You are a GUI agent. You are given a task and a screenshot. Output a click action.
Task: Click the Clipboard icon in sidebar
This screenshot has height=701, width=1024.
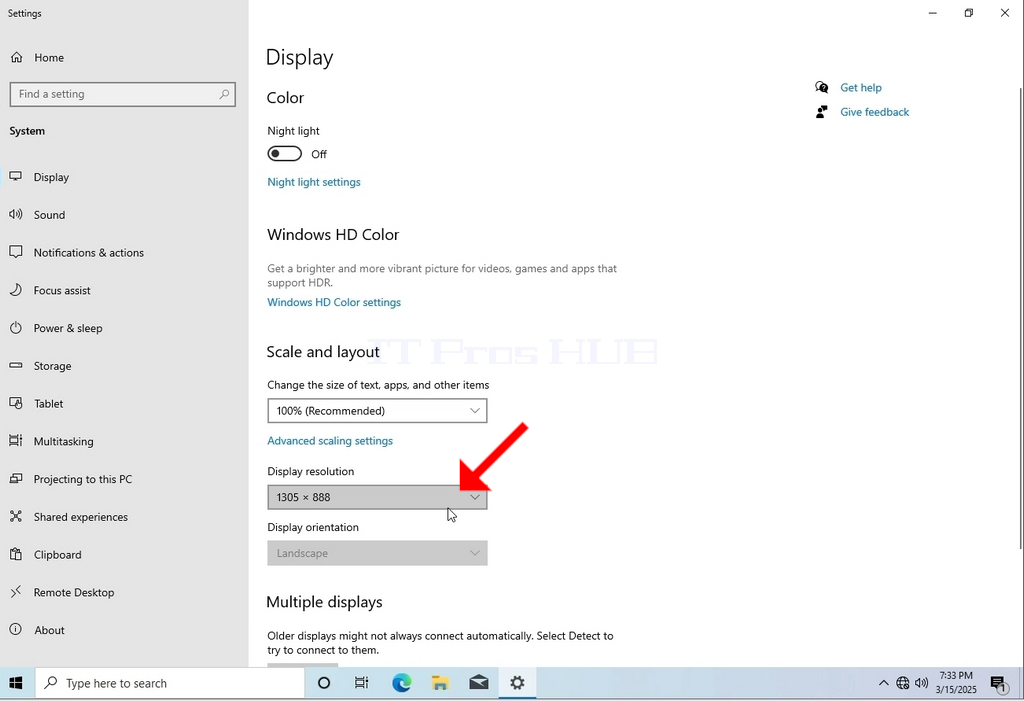[16, 555]
